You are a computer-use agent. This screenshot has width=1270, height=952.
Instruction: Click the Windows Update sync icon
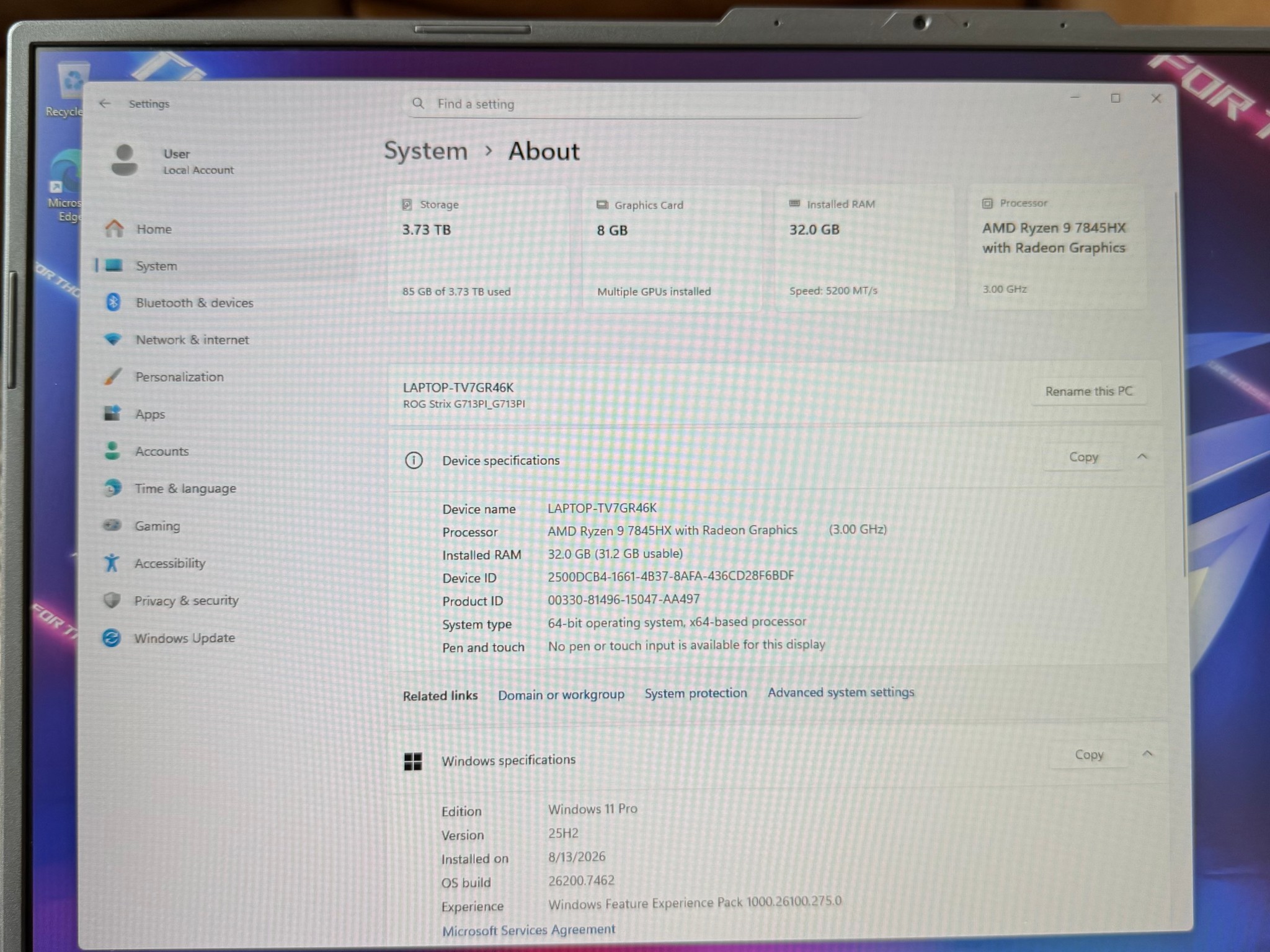(x=112, y=638)
